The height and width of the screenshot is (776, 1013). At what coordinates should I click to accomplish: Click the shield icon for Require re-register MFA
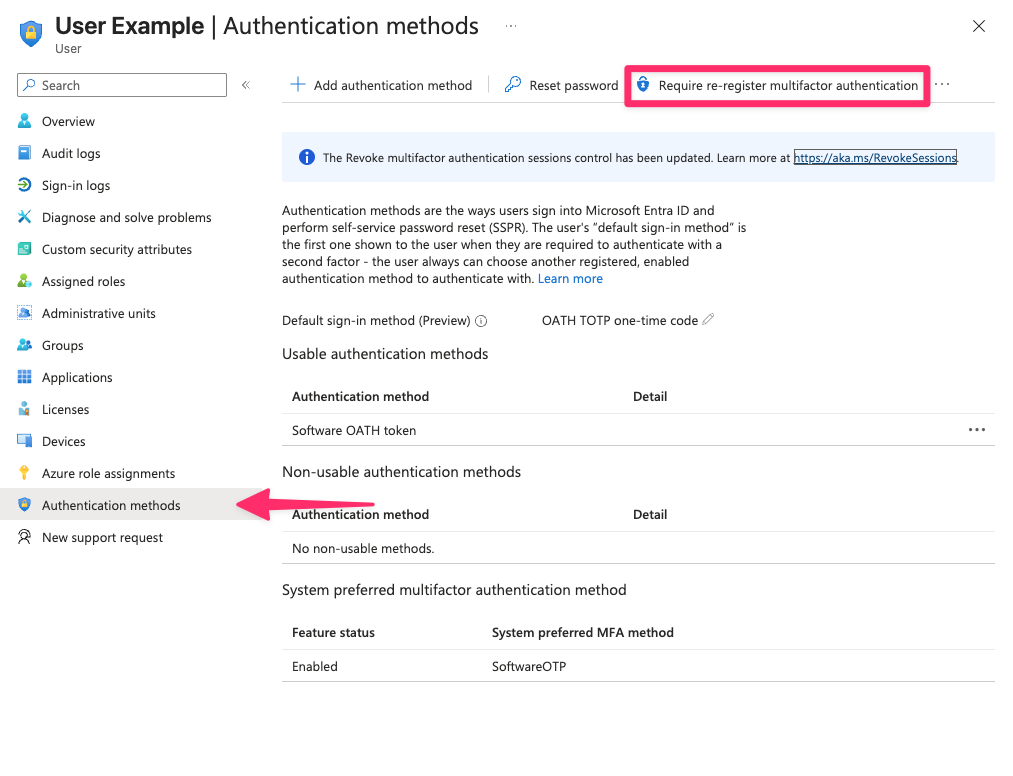pos(643,85)
